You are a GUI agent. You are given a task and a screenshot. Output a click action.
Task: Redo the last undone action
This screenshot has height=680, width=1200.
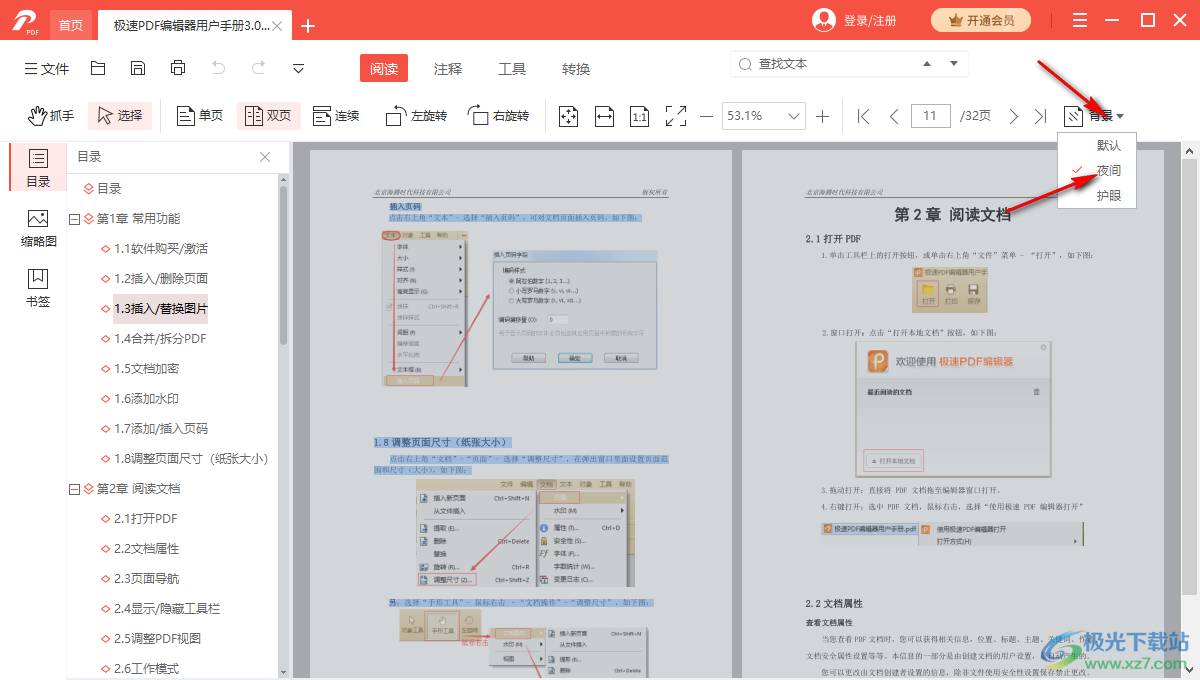259,68
